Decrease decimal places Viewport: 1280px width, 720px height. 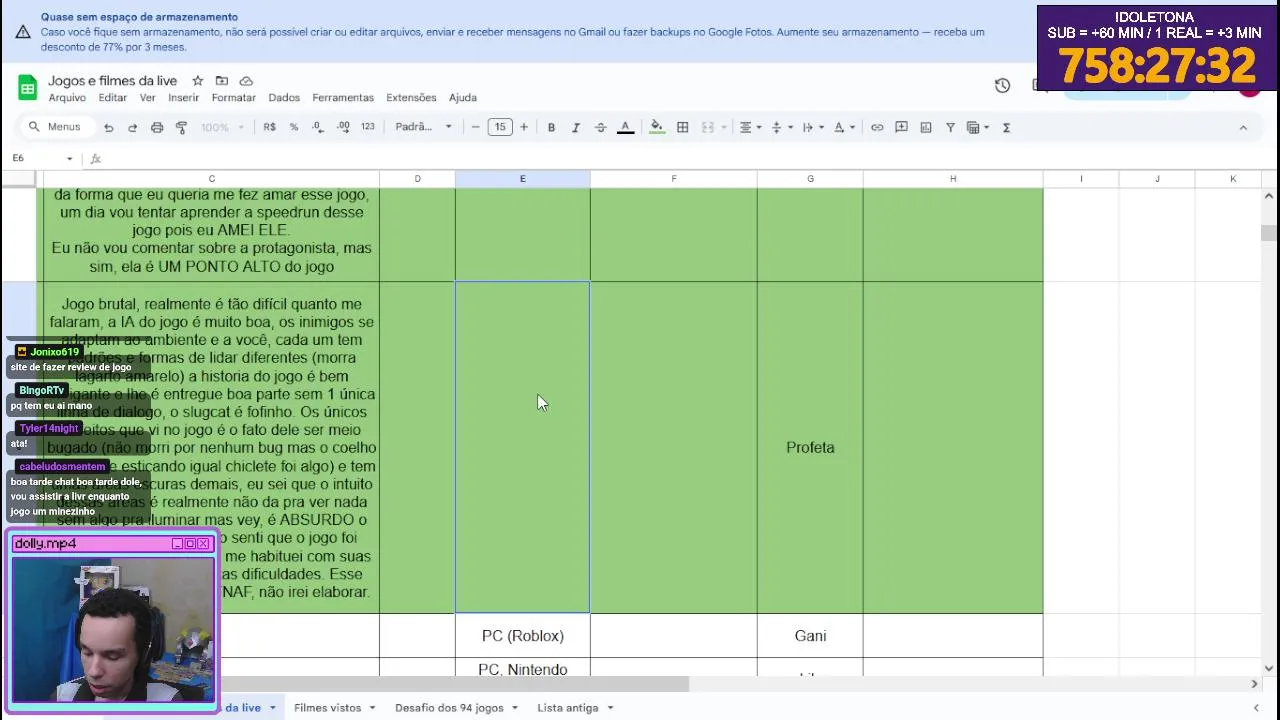point(318,127)
